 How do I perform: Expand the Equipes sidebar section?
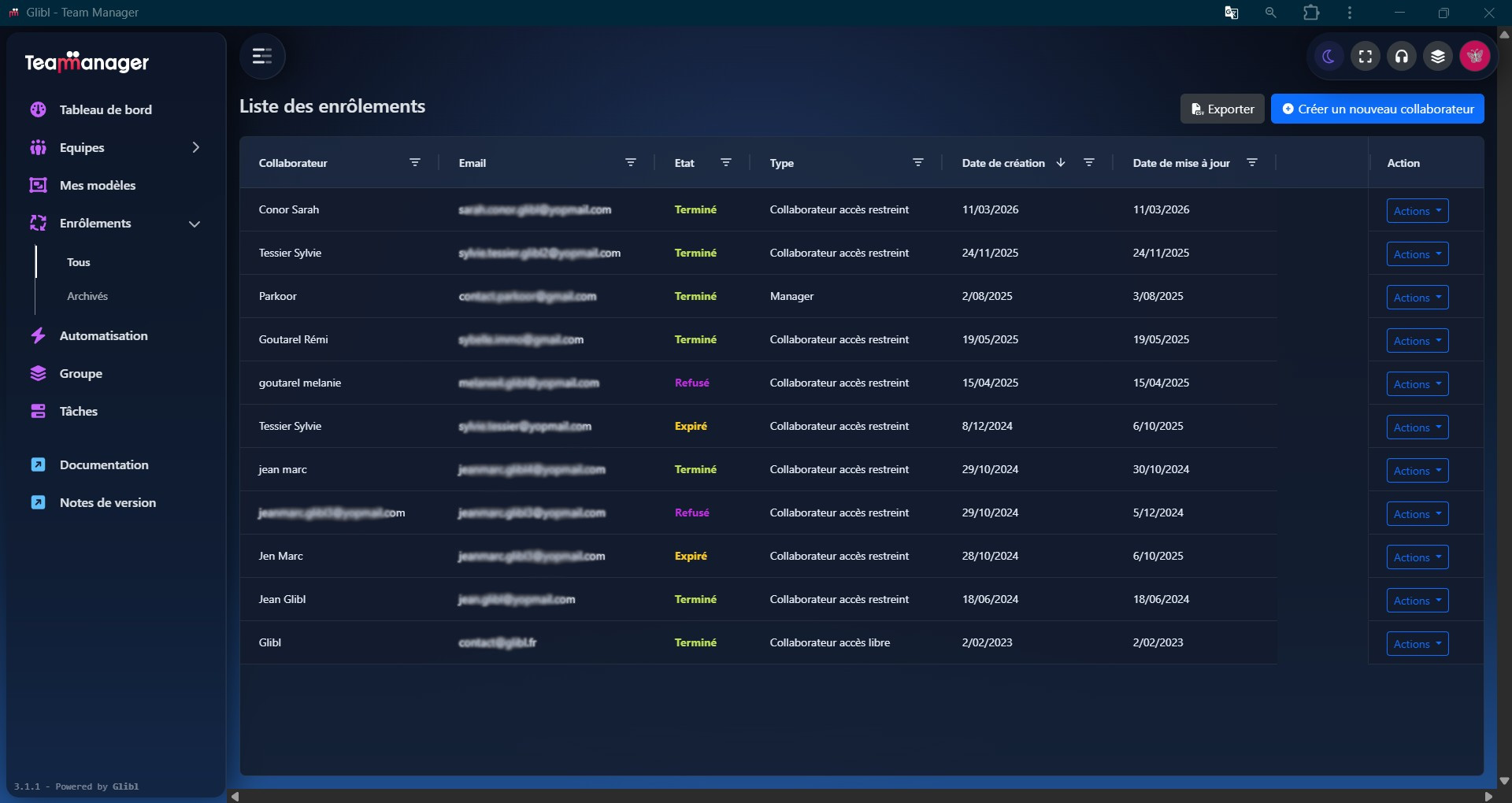[x=195, y=148]
